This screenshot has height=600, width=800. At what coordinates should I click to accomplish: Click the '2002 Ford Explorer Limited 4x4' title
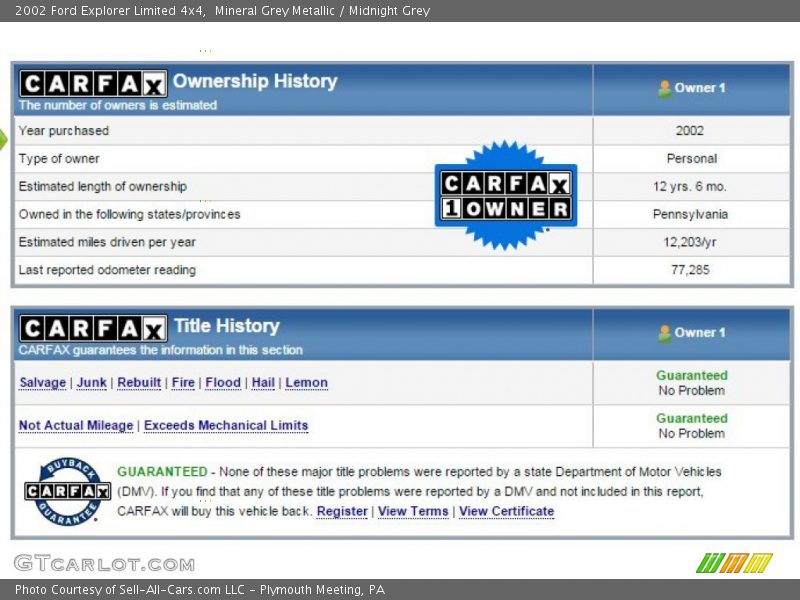click(x=110, y=11)
